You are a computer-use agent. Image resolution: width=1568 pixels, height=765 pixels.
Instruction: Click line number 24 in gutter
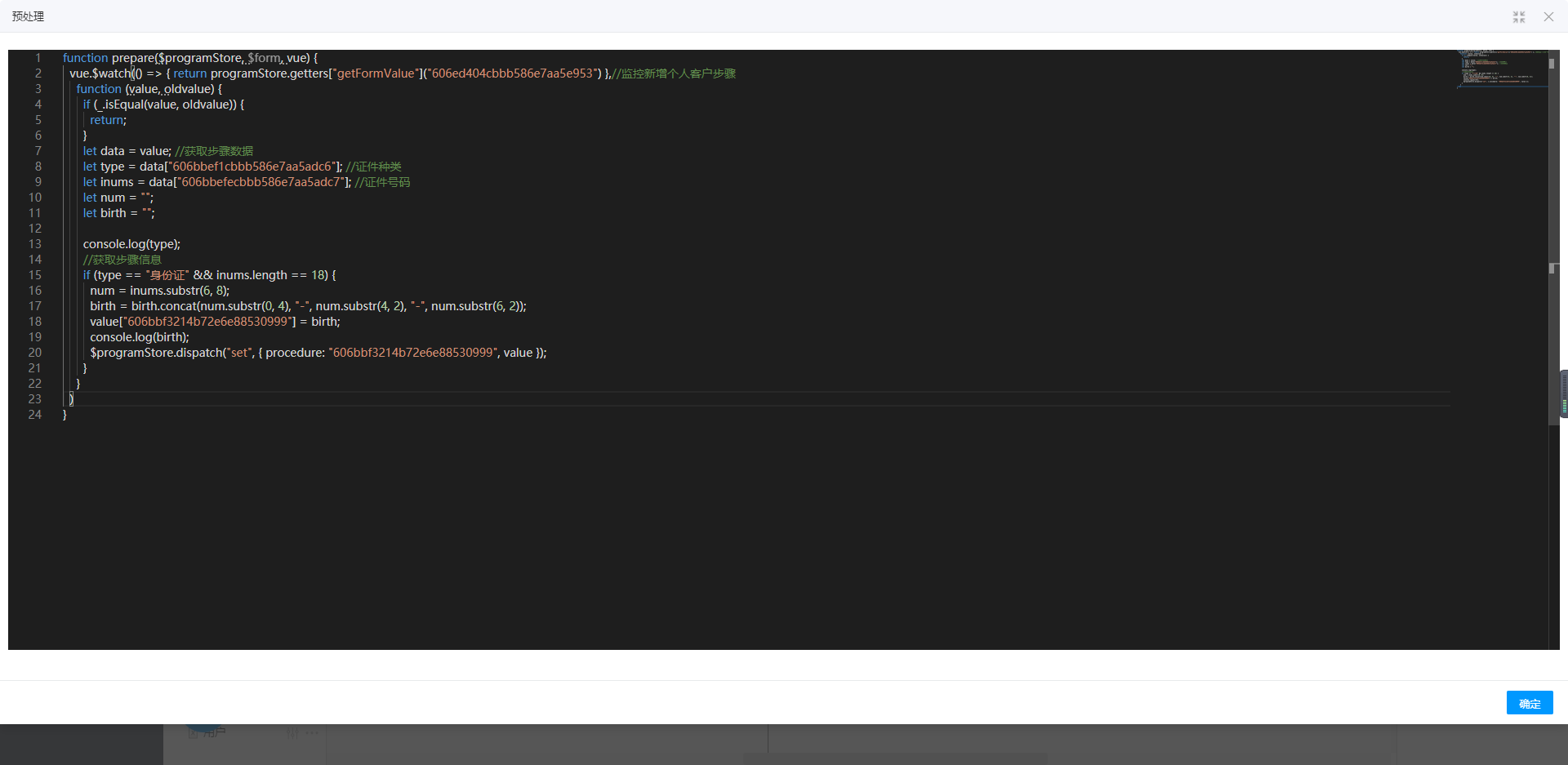[x=35, y=415]
